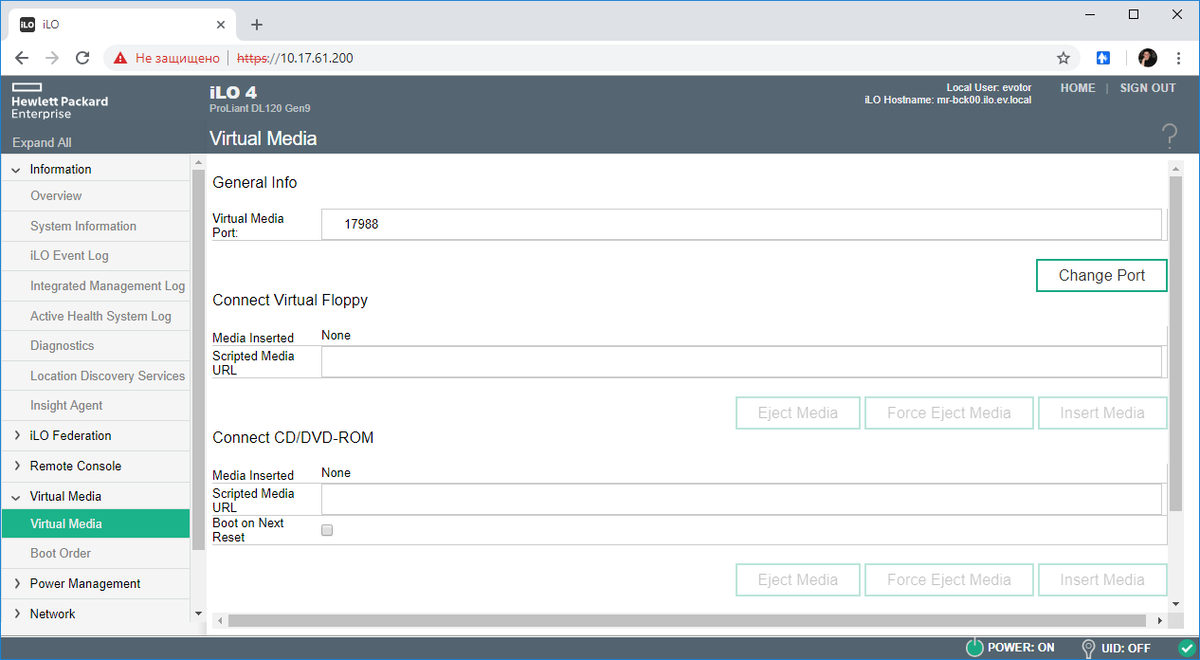Viewport: 1200px width, 660px height.
Task: Click the browser back arrow
Action: pos(22,58)
